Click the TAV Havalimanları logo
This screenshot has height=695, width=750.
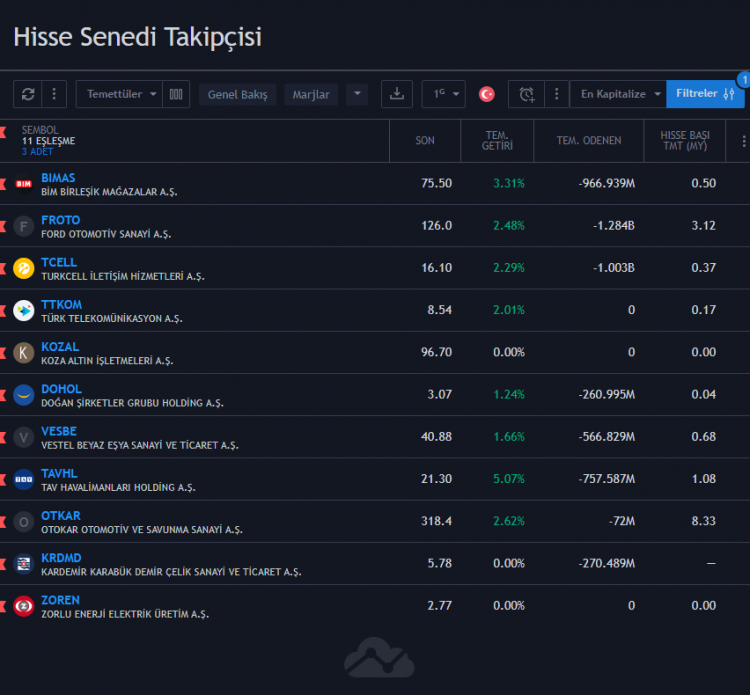23,479
